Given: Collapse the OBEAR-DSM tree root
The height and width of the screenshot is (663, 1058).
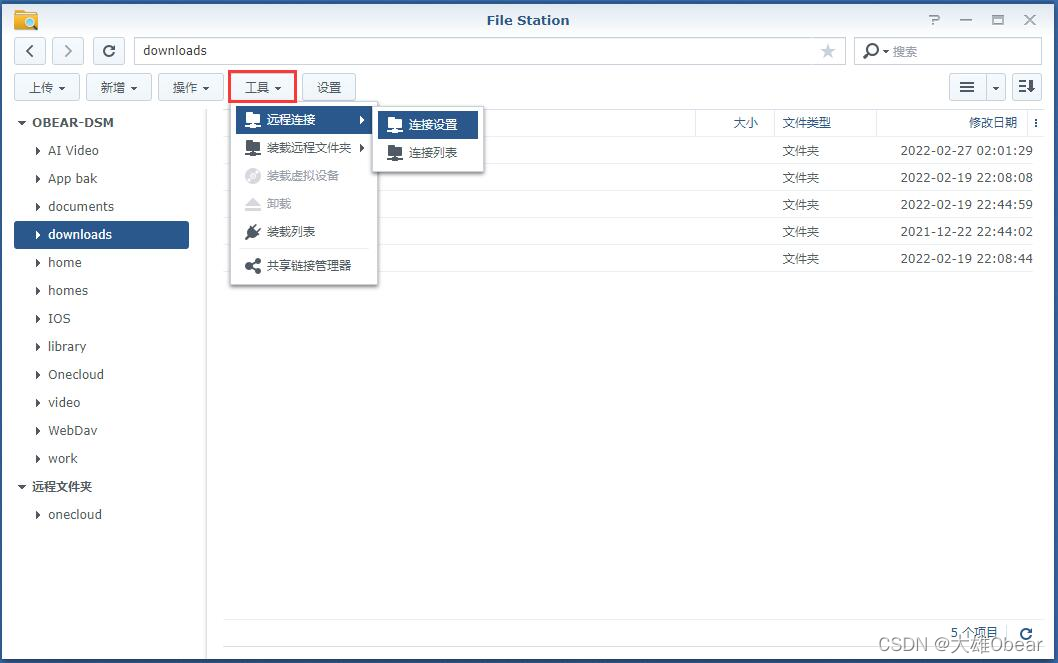Looking at the screenshot, I should point(22,123).
